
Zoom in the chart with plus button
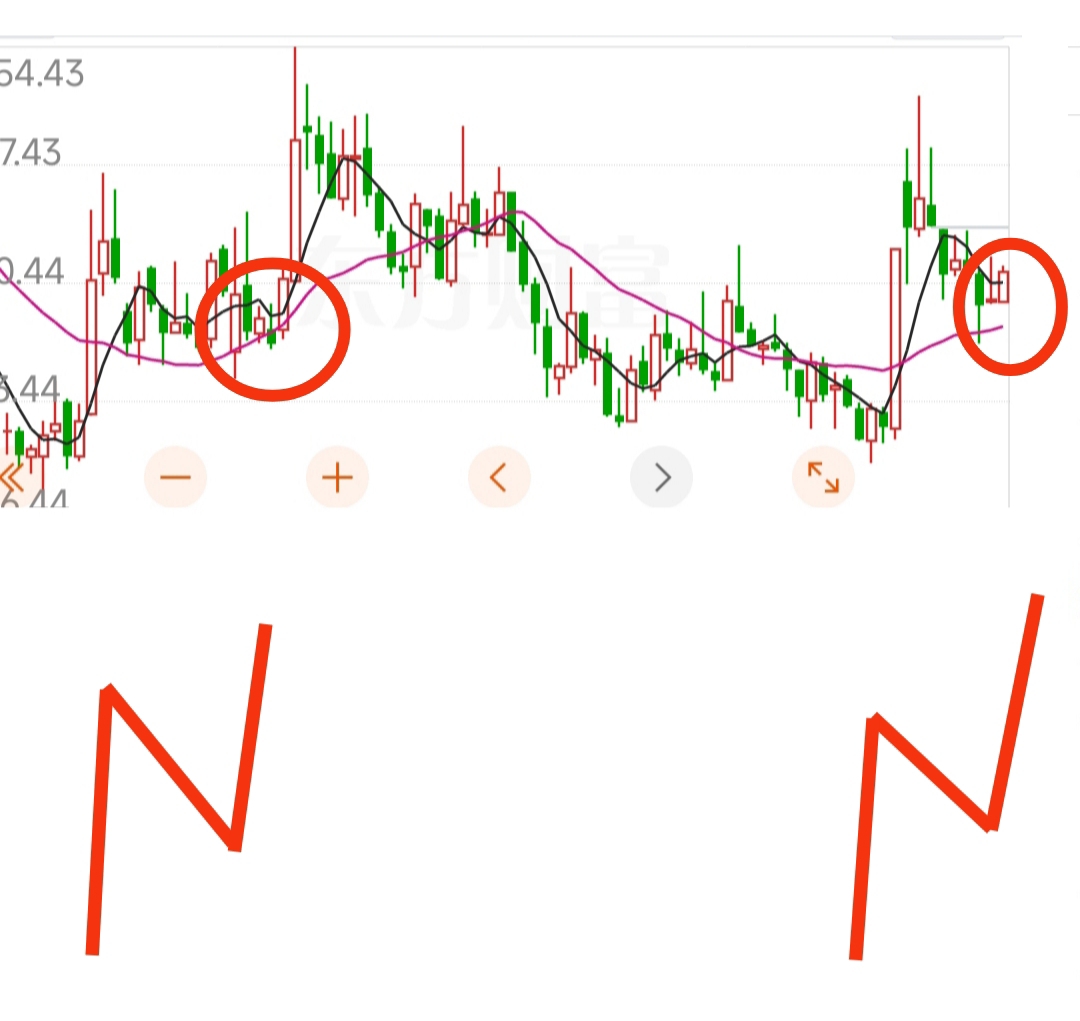coord(338,477)
